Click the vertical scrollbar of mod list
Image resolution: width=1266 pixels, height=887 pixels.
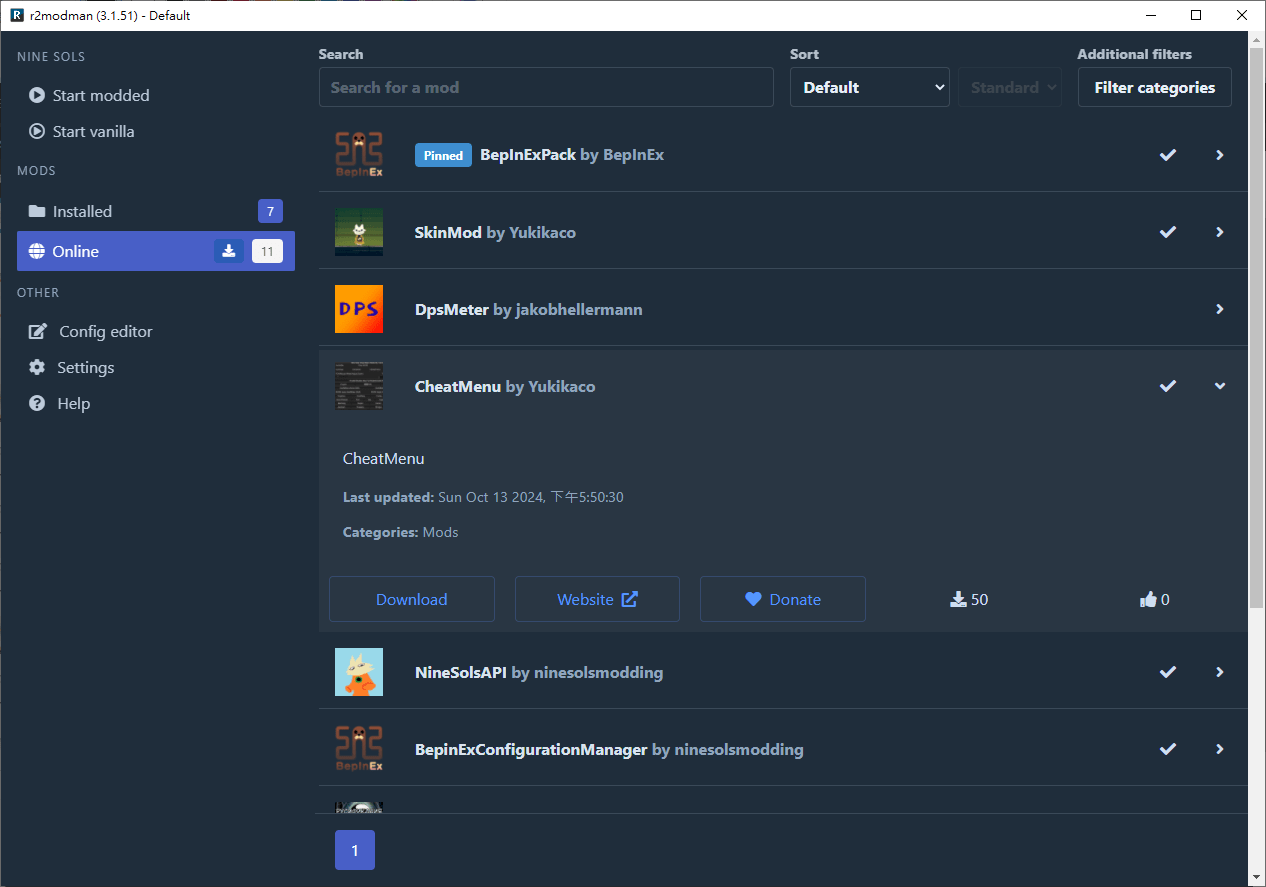coord(1256,330)
